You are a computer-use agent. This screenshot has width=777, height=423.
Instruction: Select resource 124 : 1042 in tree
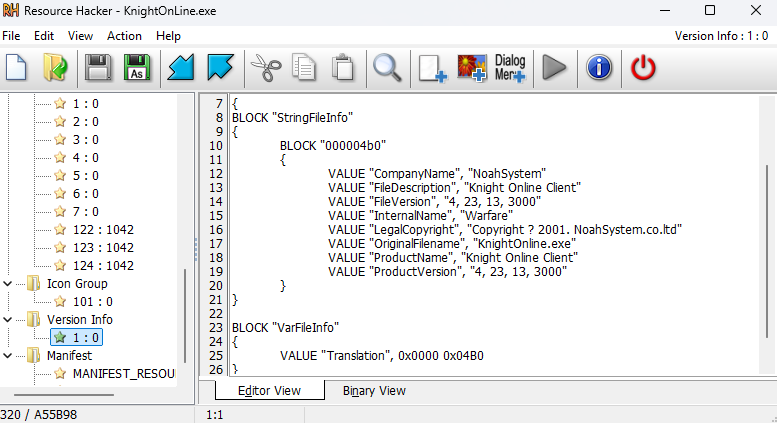[x=103, y=266]
